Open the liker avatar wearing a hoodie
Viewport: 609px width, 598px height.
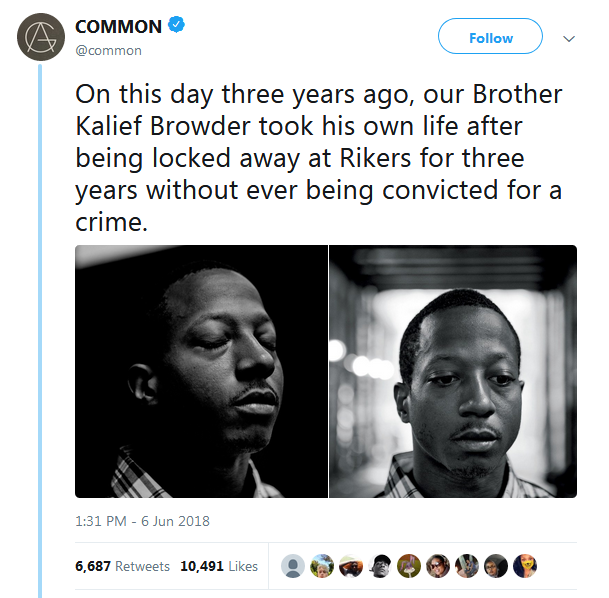(x=496, y=566)
